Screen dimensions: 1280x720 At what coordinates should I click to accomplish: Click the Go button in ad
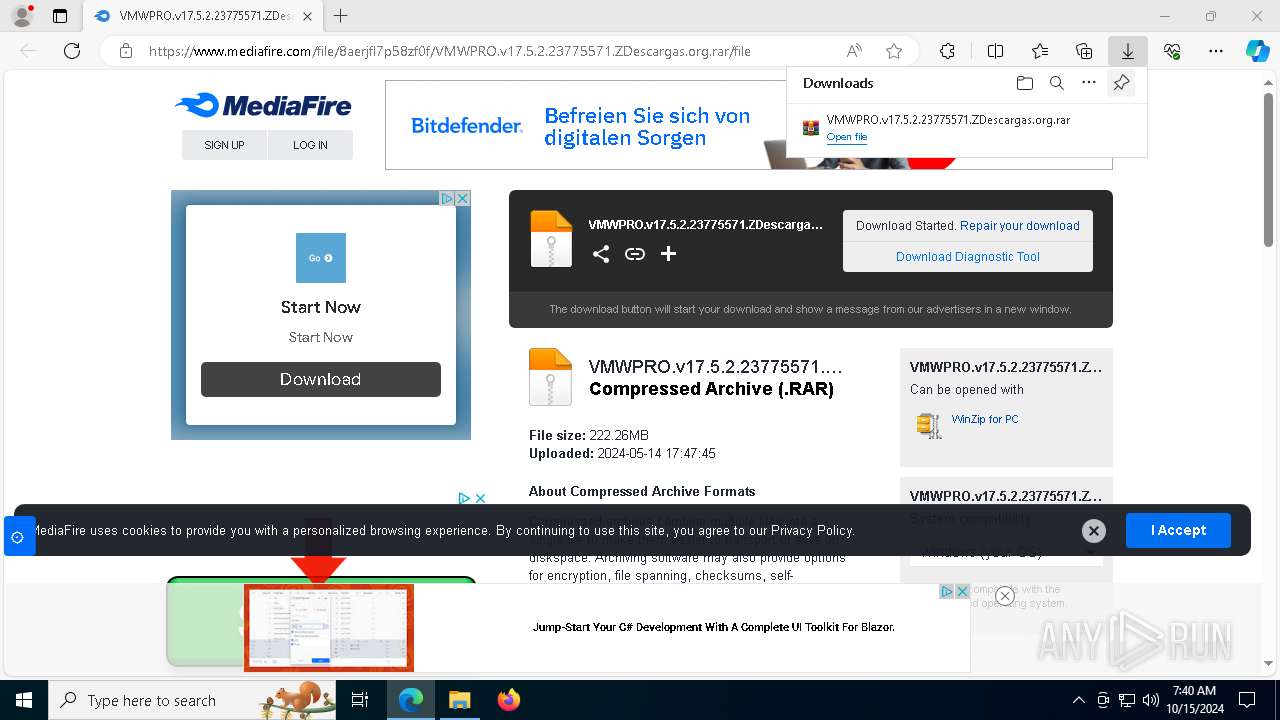pos(321,258)
